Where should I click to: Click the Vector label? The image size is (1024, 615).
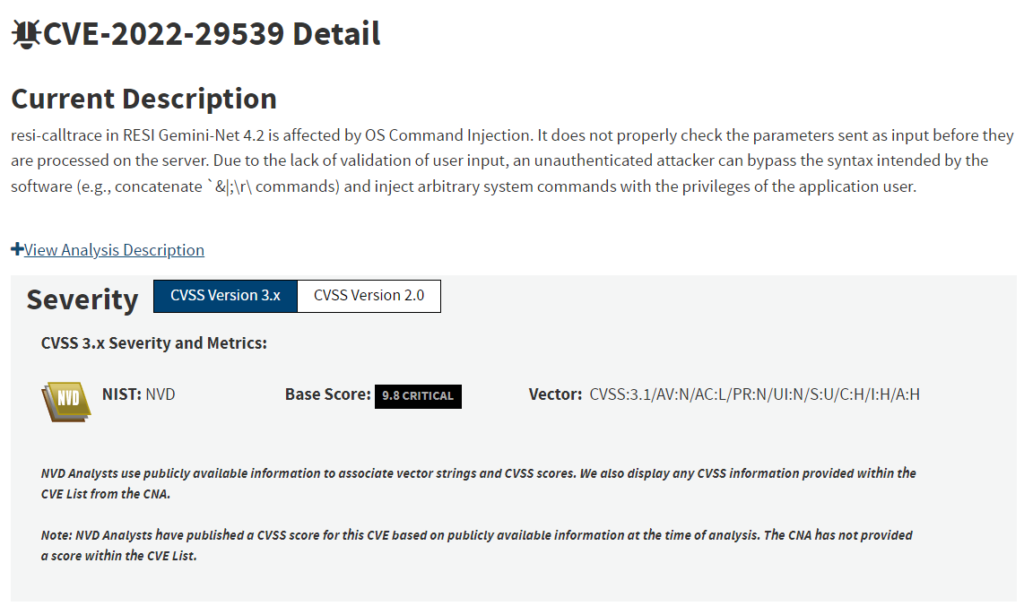click(555, 395)
